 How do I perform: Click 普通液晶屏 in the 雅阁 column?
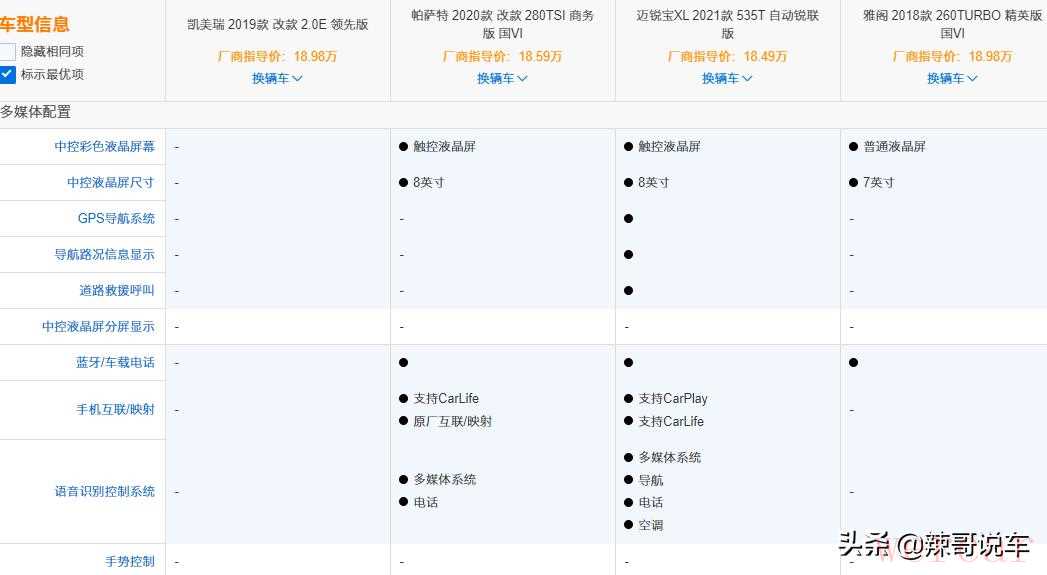(x=894, y=146)
